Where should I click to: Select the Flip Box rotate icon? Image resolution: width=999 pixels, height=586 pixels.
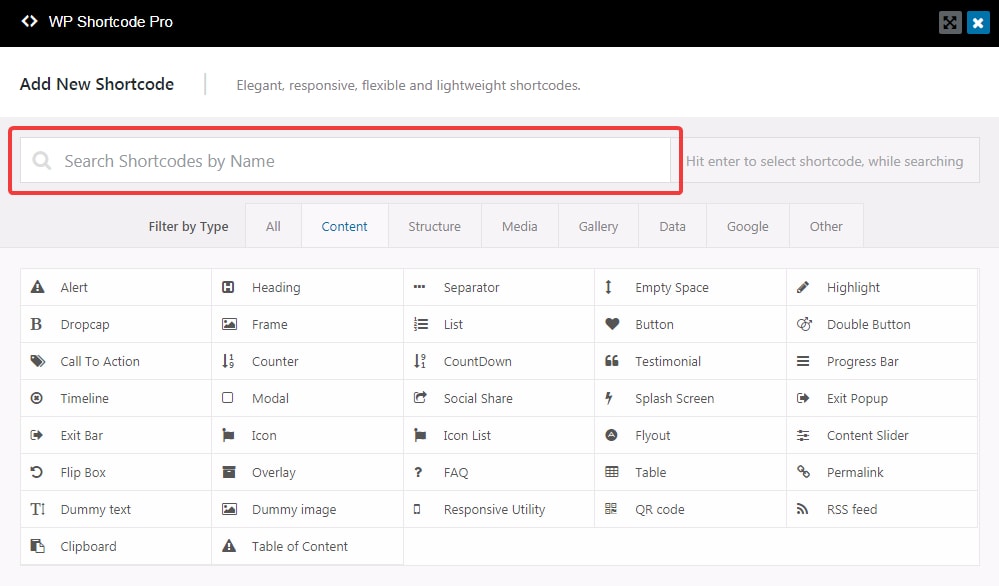(37, 472)
